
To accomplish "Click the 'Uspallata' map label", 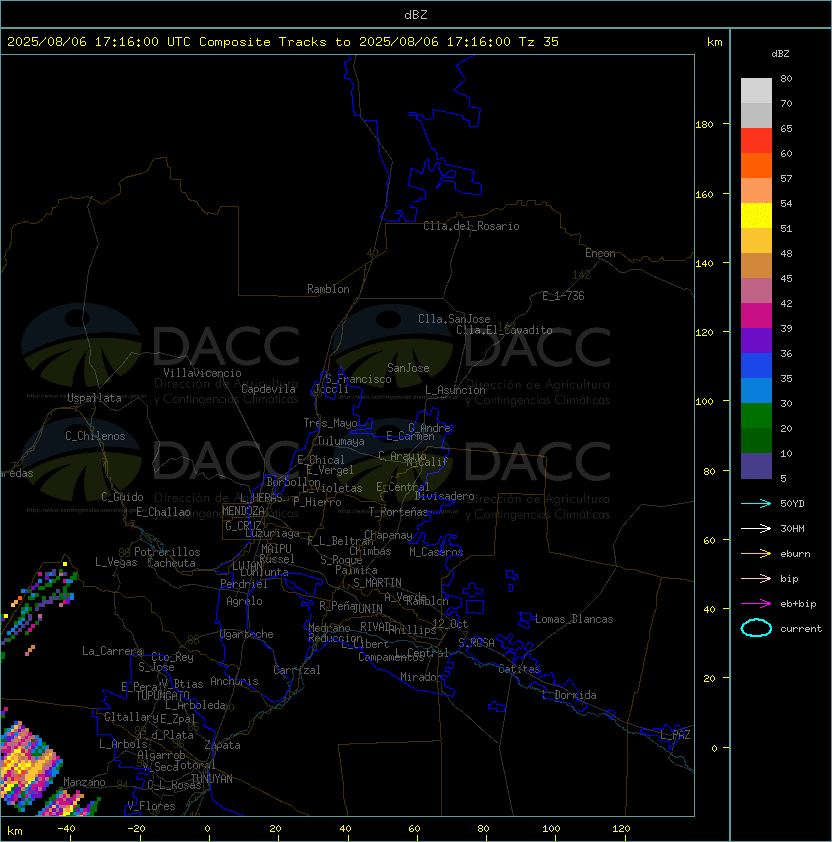I will click(95, 398).
